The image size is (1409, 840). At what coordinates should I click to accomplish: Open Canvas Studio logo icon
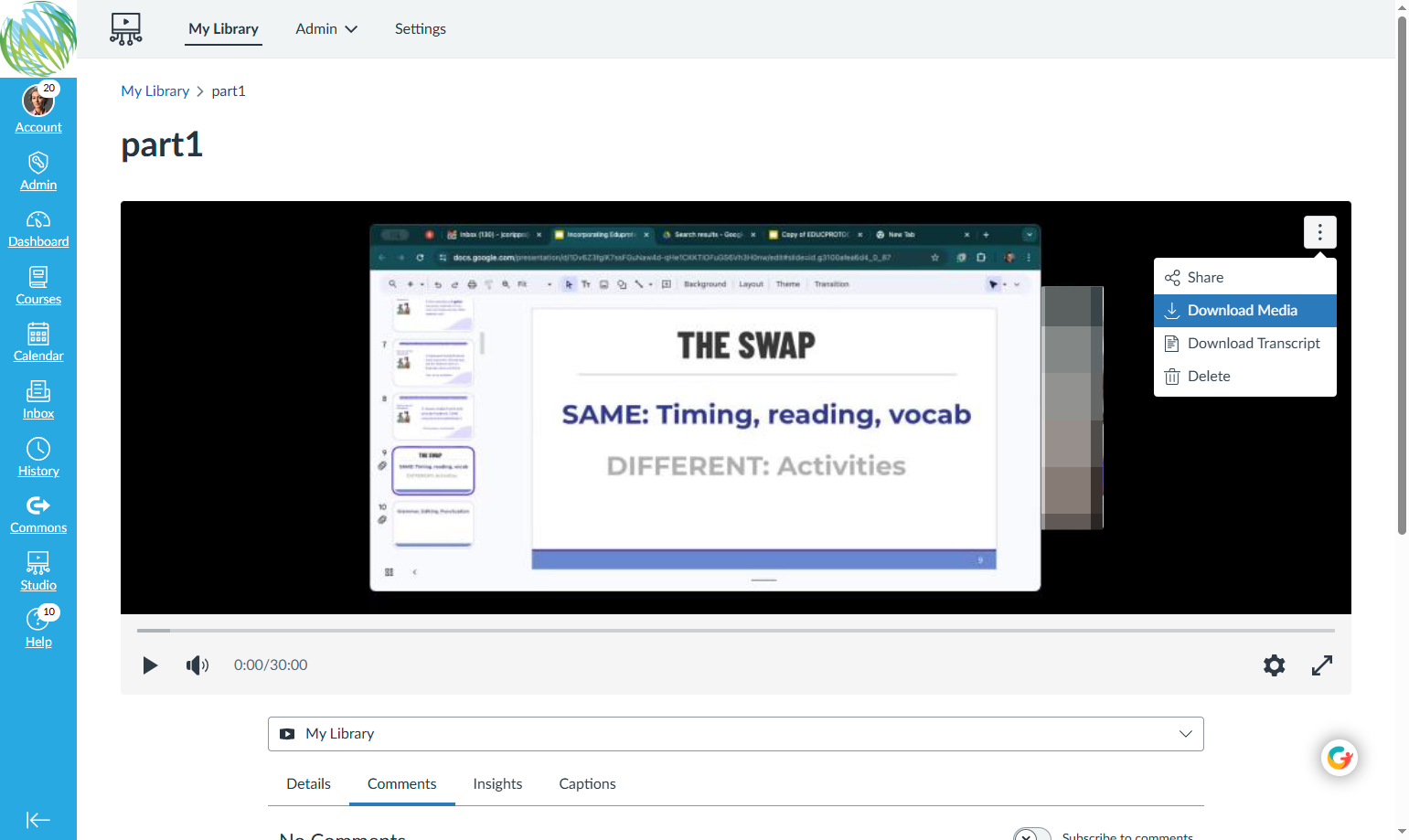tap(126, 29)
